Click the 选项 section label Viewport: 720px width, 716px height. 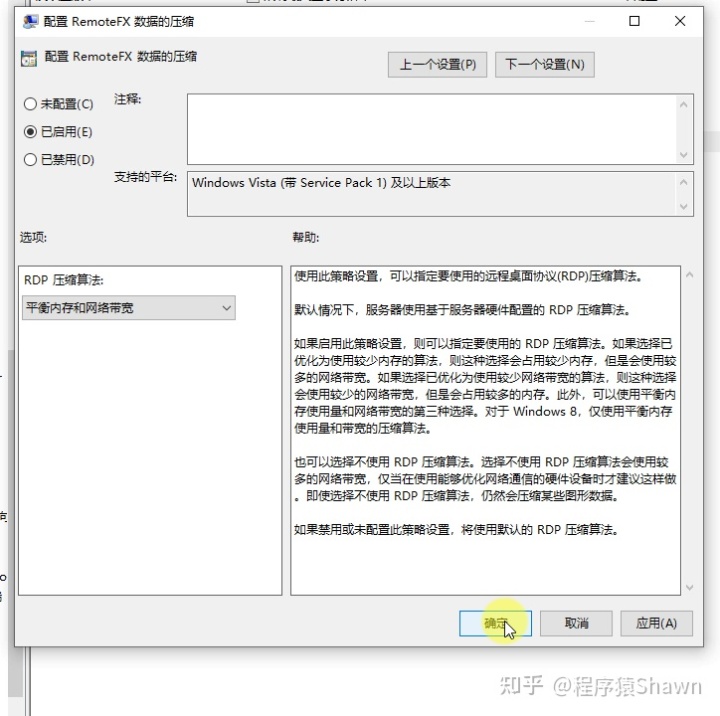click(33, 237)
